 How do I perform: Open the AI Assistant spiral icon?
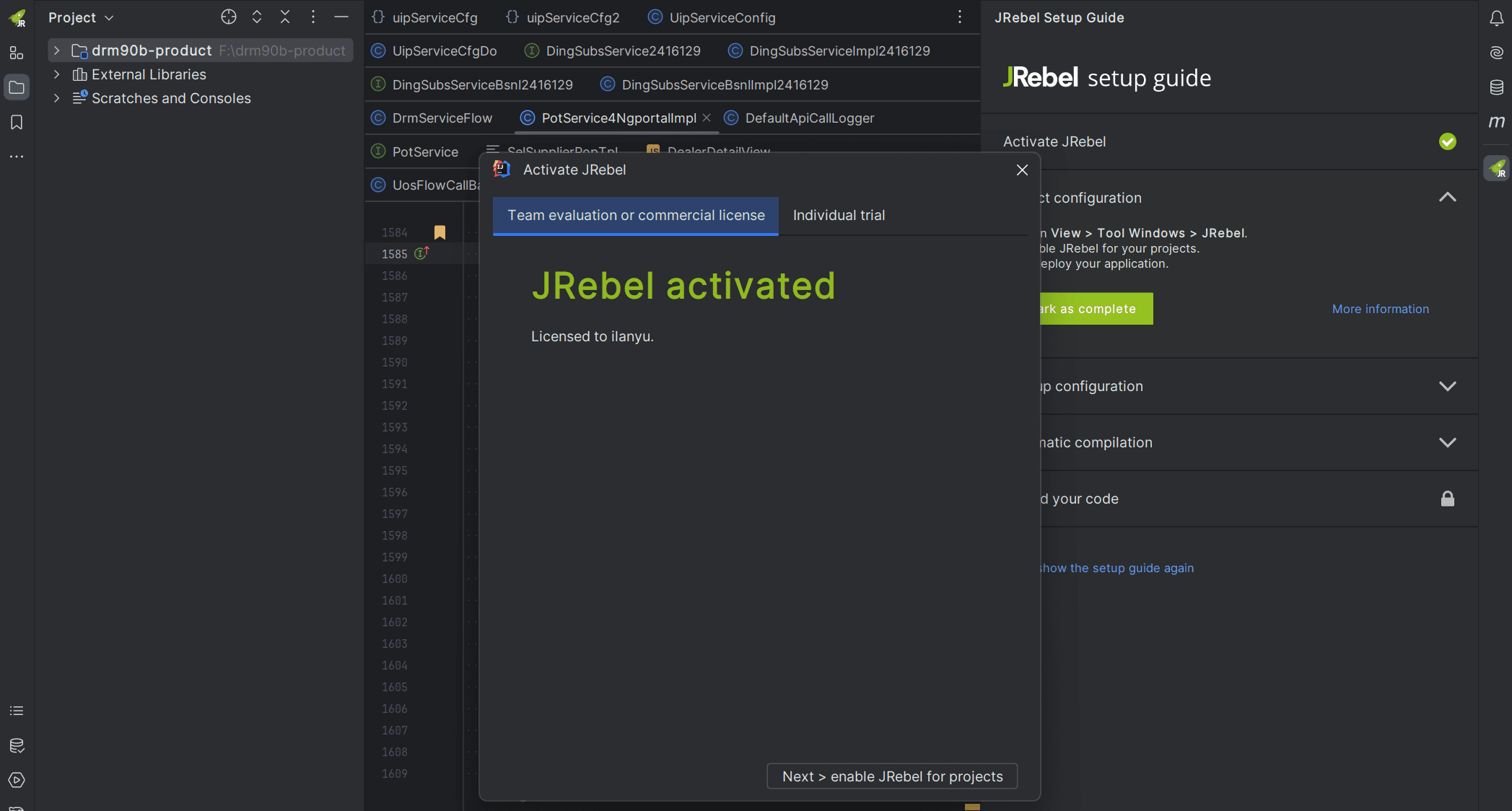[x=1497, y=53]
